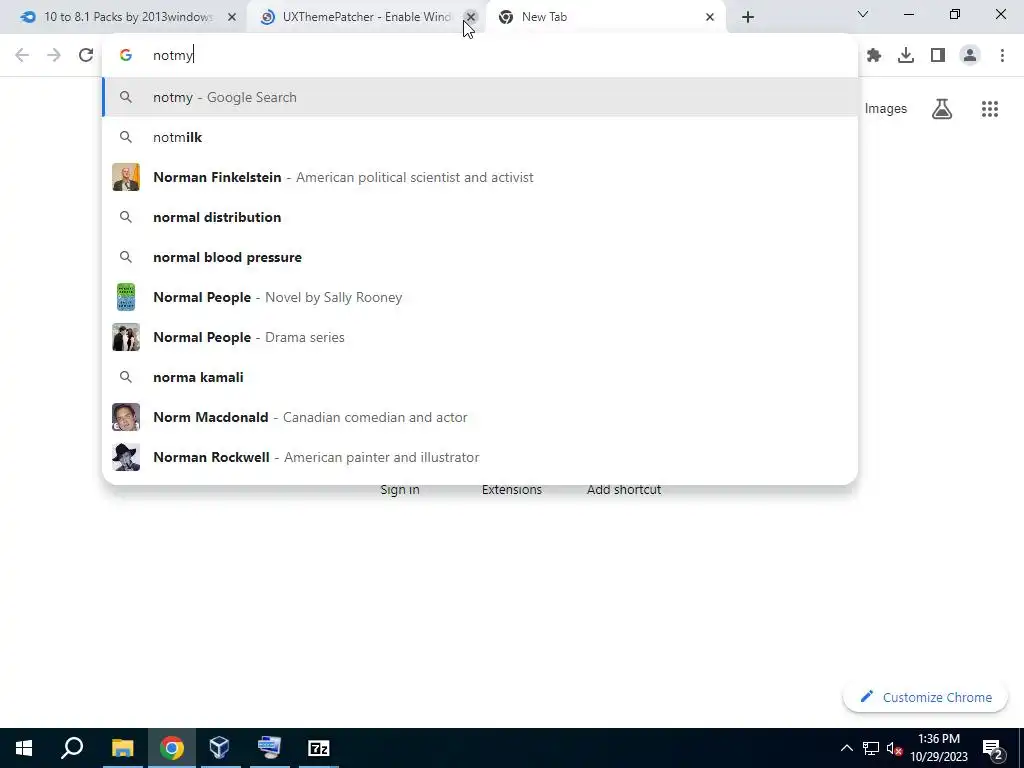Image resolution: width=1024 pixels, height=768 pixels.
Task: Open the Downloads tray icon
Action: (906, 56)
